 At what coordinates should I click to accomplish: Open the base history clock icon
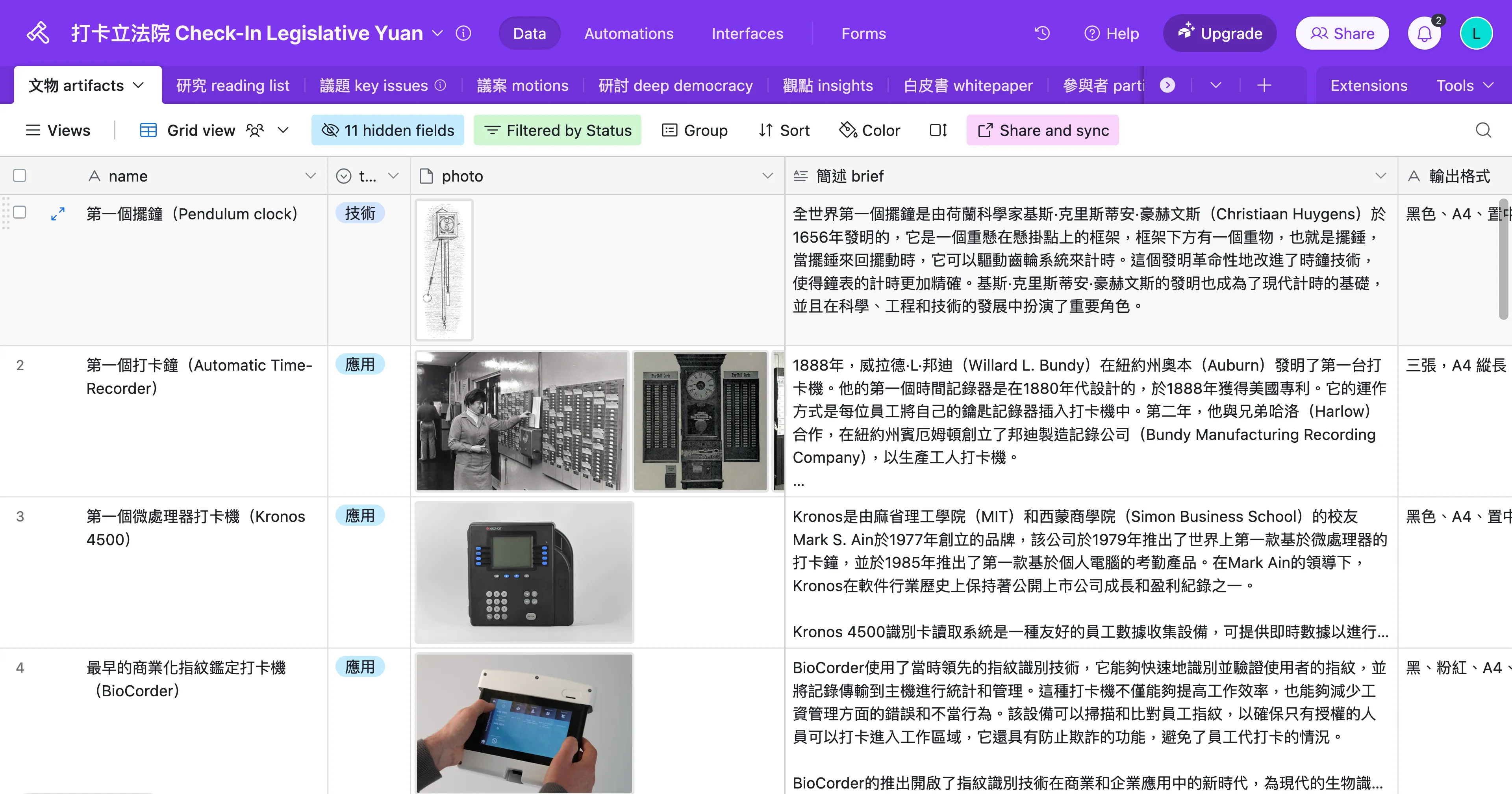1042,33
